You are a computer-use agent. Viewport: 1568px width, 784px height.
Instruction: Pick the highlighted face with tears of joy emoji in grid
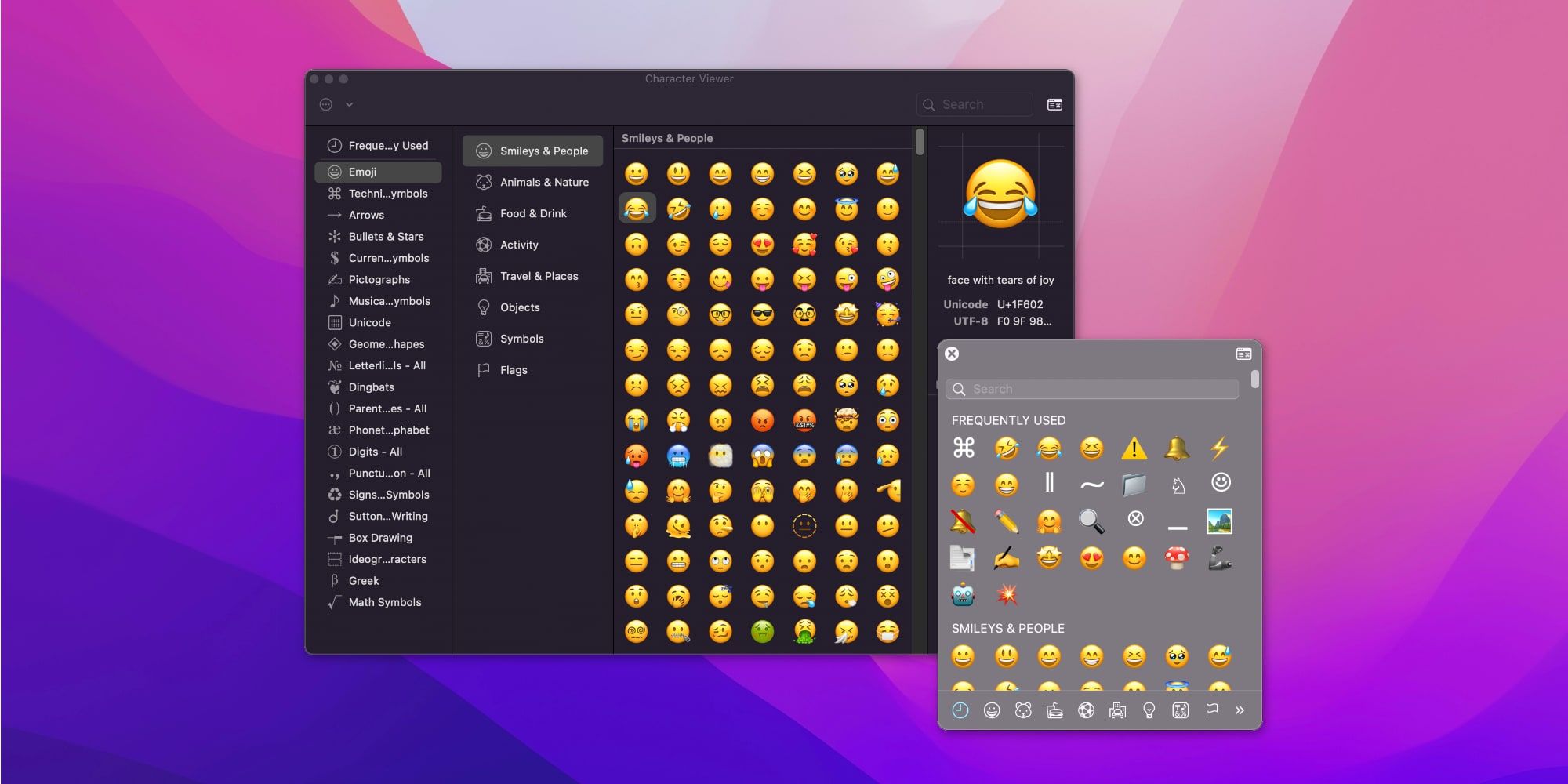637,209
